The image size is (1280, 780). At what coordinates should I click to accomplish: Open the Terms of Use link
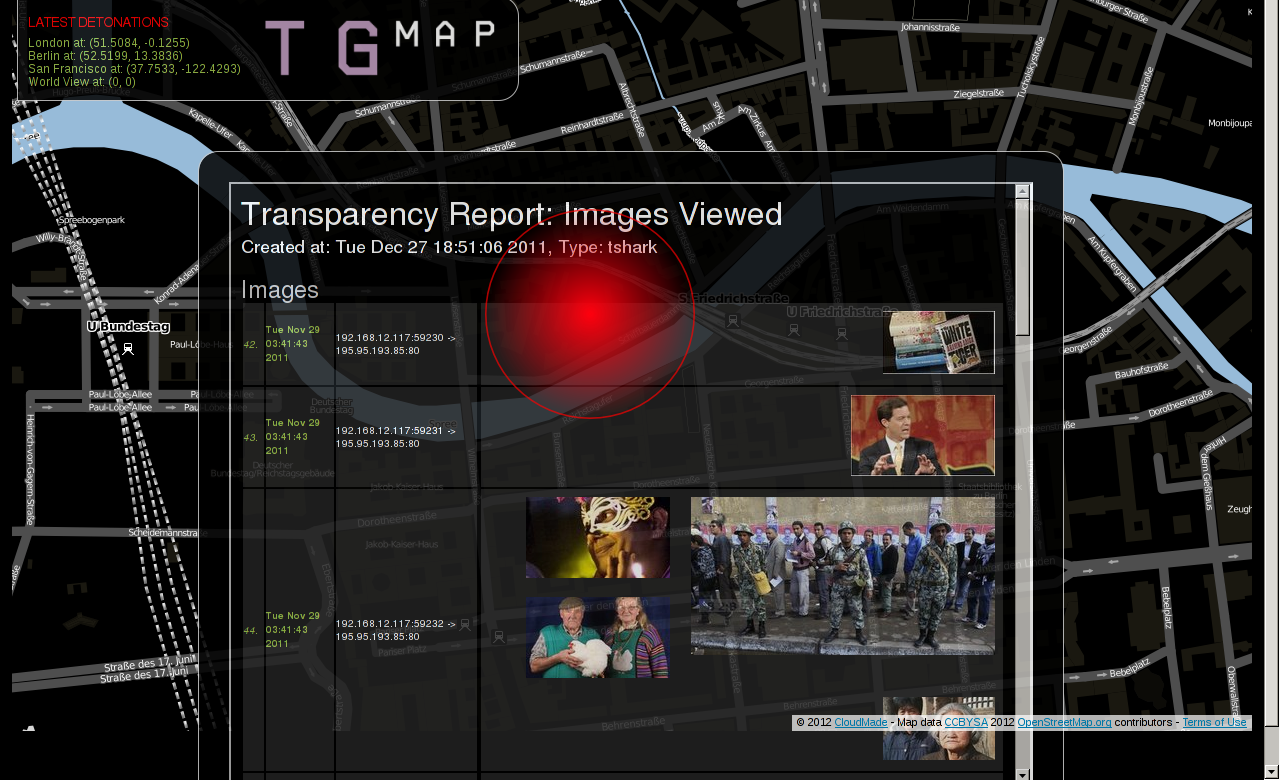pyautogui.click(x=1214, y=722)
